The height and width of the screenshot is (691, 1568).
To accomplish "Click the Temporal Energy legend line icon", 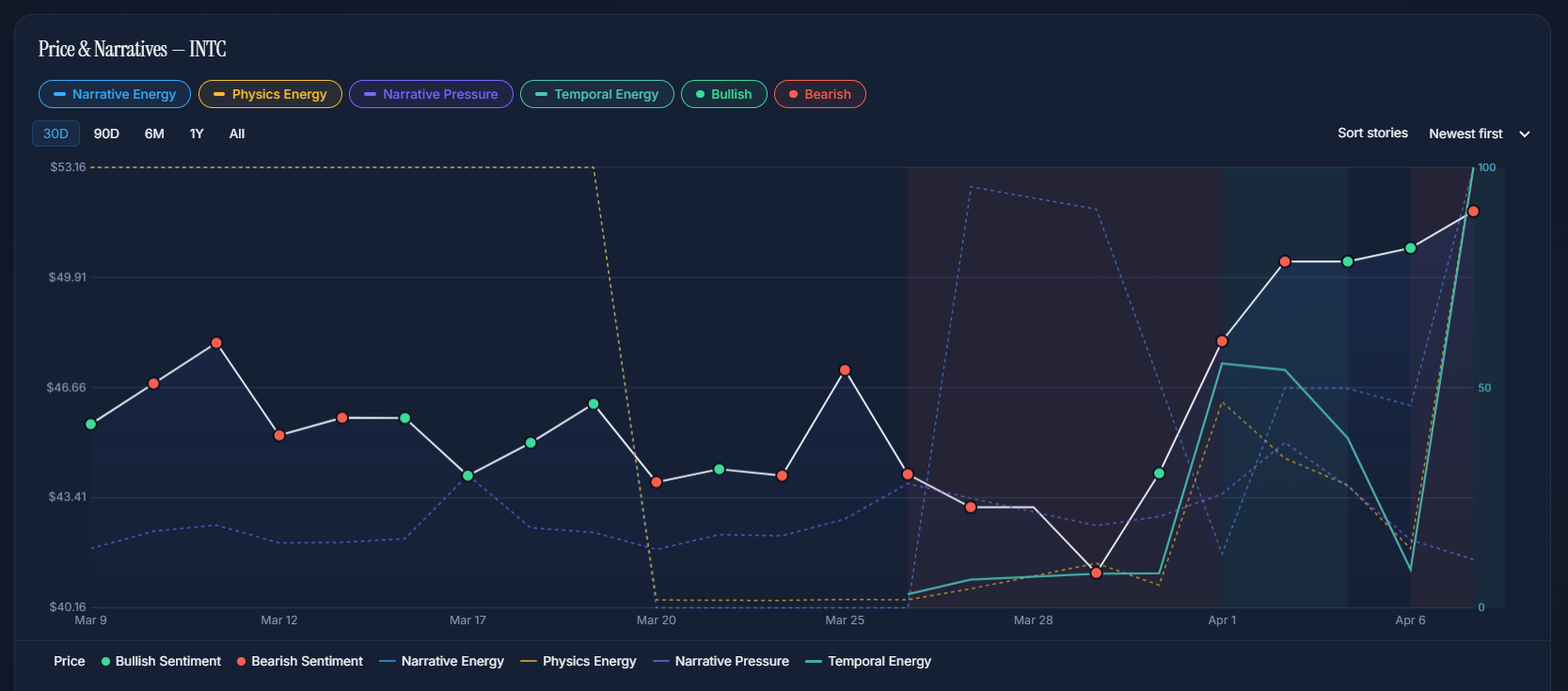I will click(814, 662).
